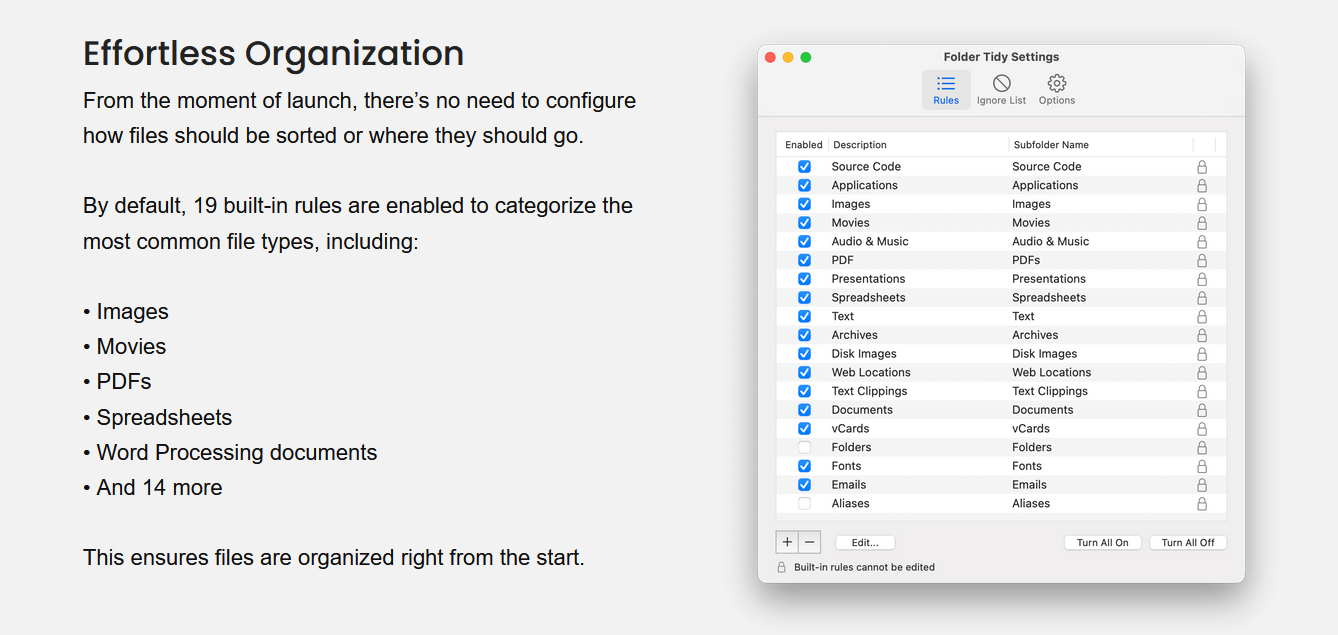
Task: Remove the selected rule with the minus button
Action: pyautogui.click(x=810, y=542)
